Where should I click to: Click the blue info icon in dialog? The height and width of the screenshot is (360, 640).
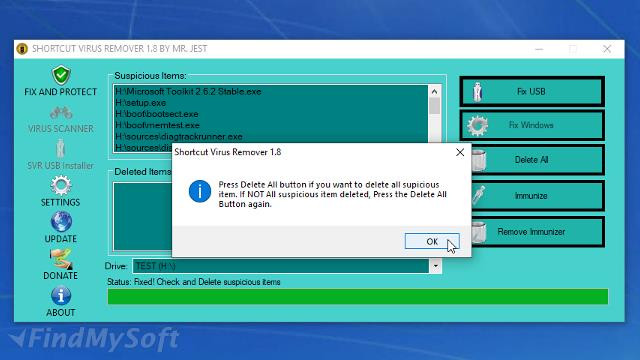[x=200, y=191]
